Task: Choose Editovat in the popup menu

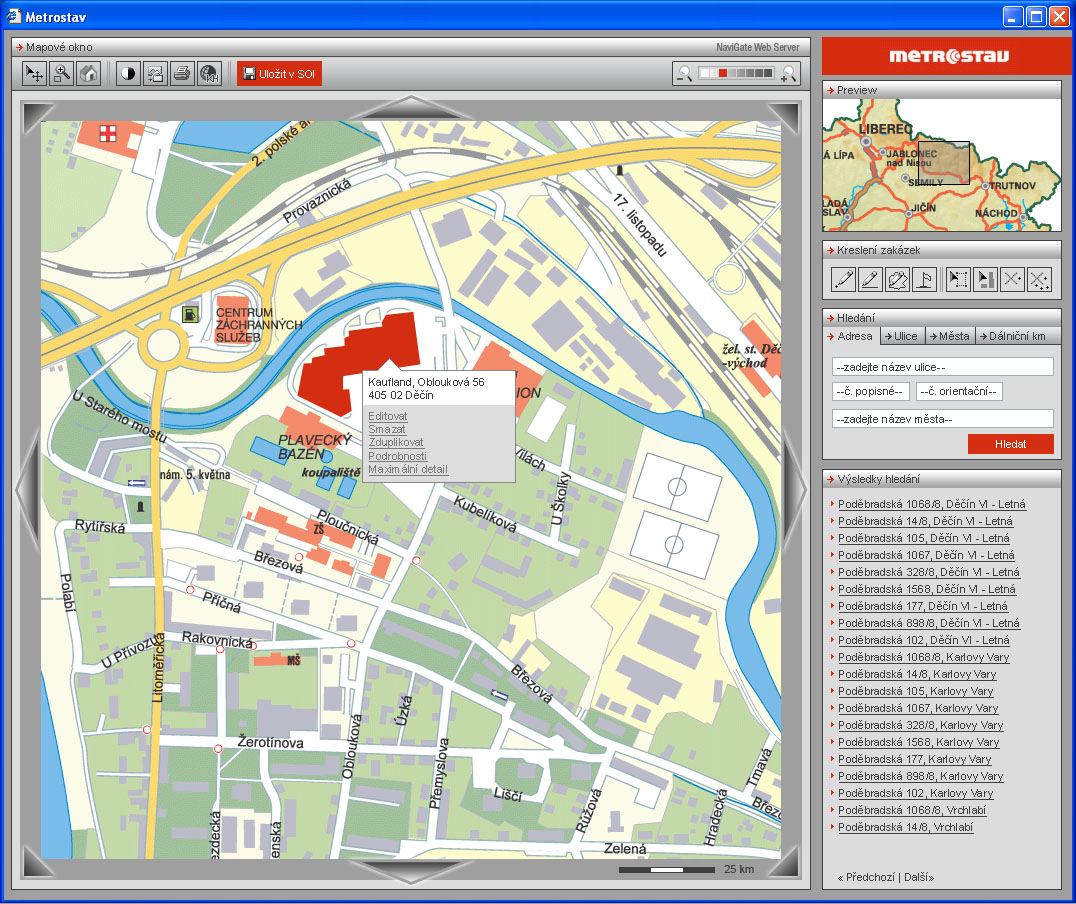Action: coord(387,415)
